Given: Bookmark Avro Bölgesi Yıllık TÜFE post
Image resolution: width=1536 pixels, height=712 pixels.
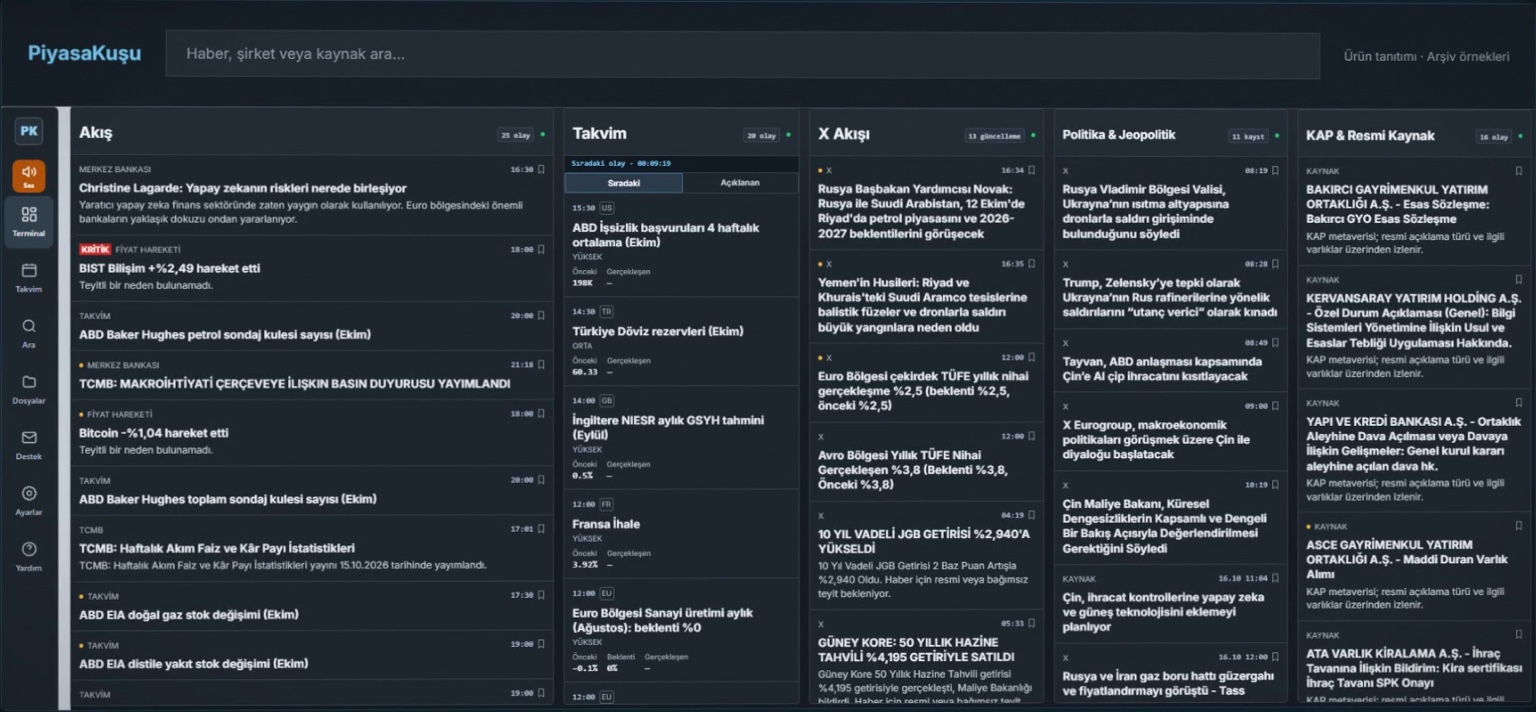Looking at the screenshot, I should [x=1031, y=436].
